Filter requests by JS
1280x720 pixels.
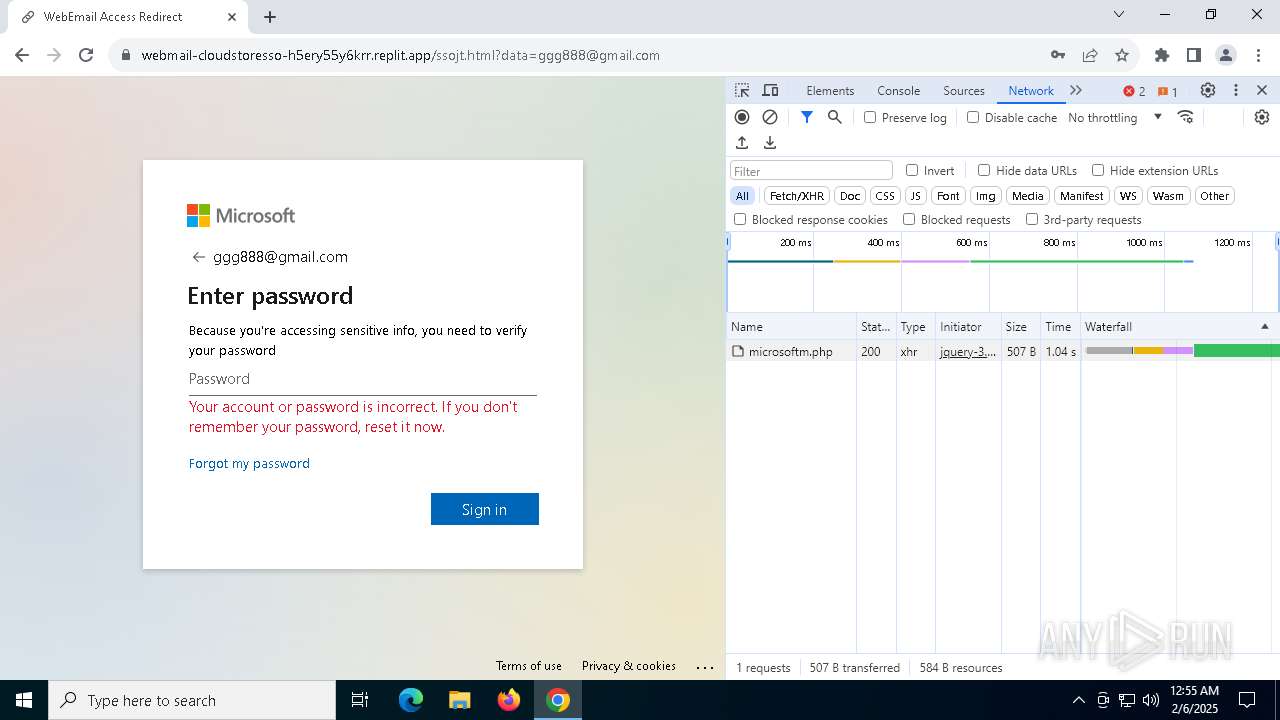pyautogui.click(x=915, y=196)
